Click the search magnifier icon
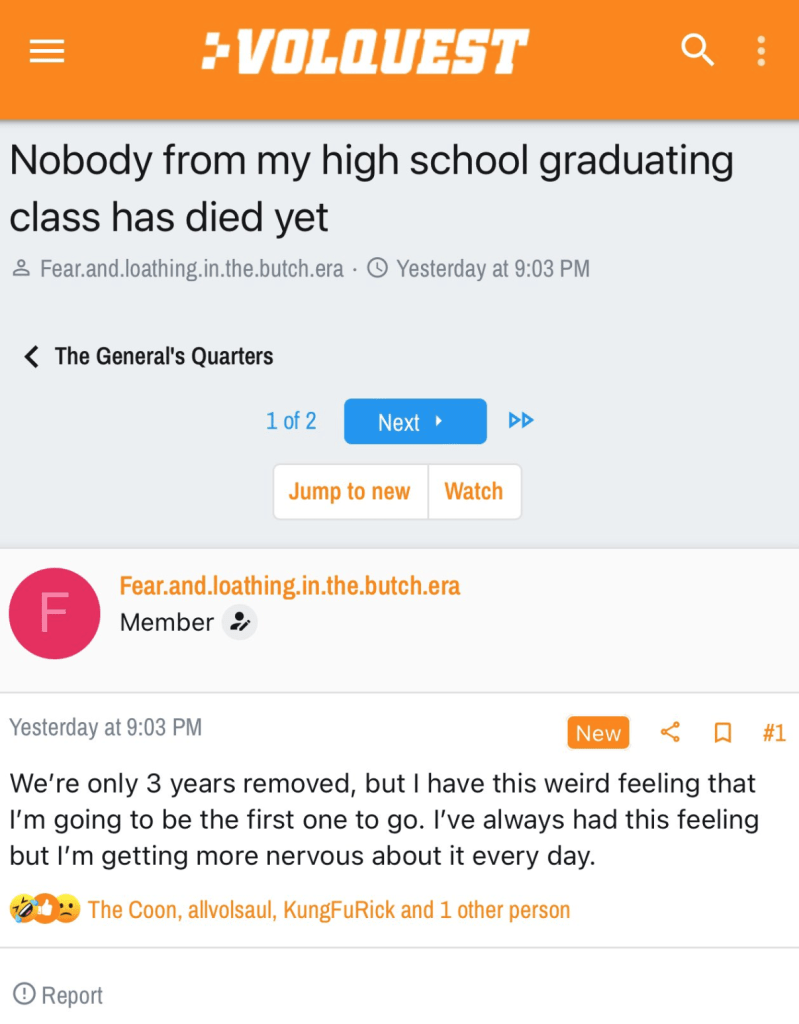The image size is (799, 1024). [697, 49]
